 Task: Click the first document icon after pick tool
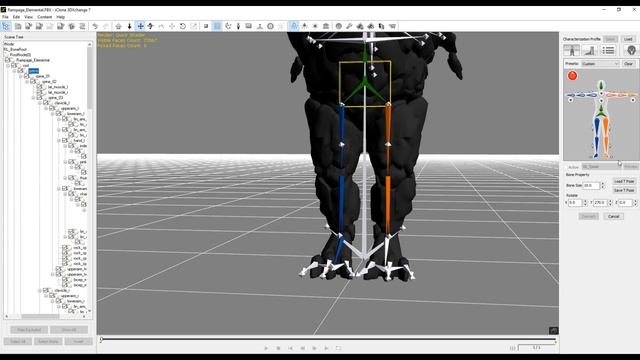coord(18,26)
